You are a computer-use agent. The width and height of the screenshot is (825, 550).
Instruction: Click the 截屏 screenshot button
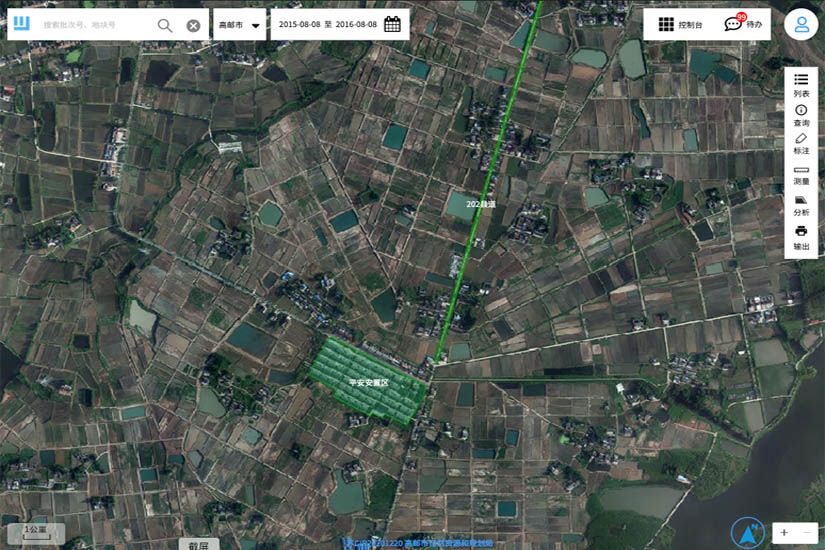pos(197,545)
